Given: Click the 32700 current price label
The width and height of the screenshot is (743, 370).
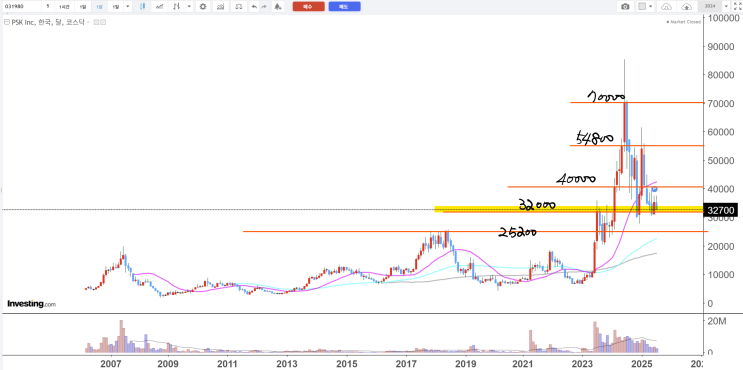Looking at the screenshot, I should (x=720, y=210).
